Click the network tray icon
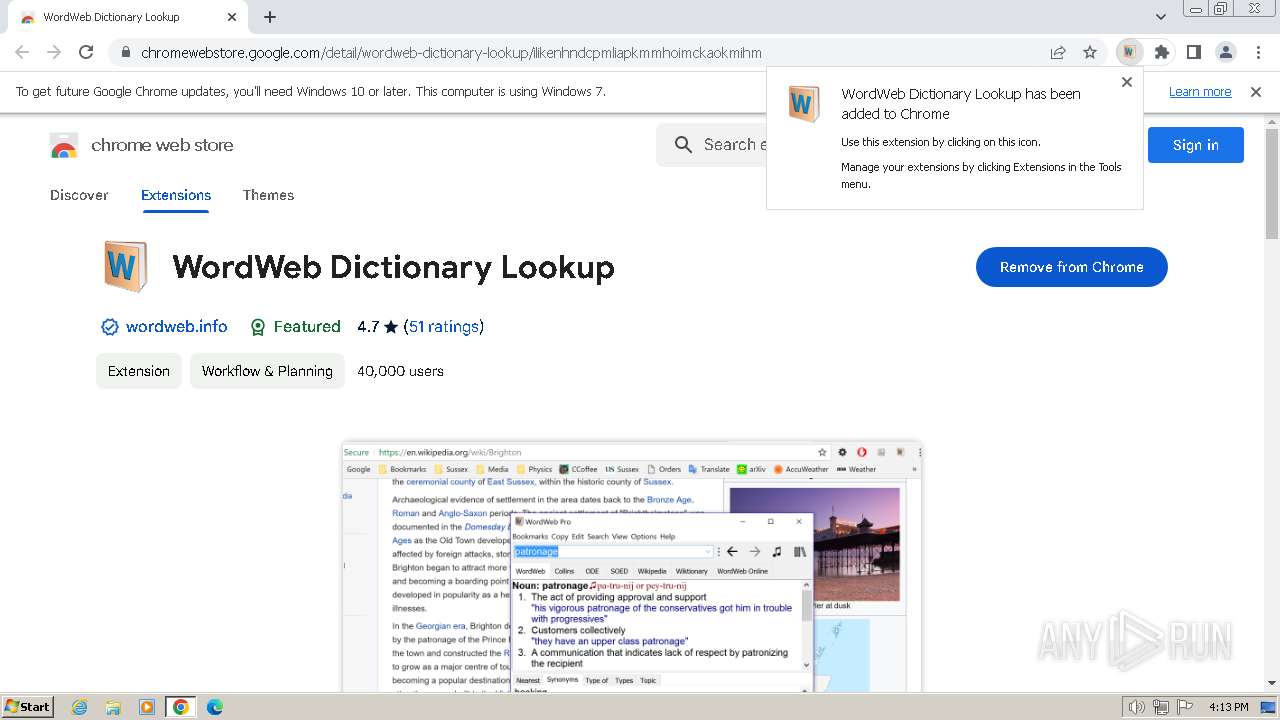Screen dimensions: 1280x720 (1161, 707)
